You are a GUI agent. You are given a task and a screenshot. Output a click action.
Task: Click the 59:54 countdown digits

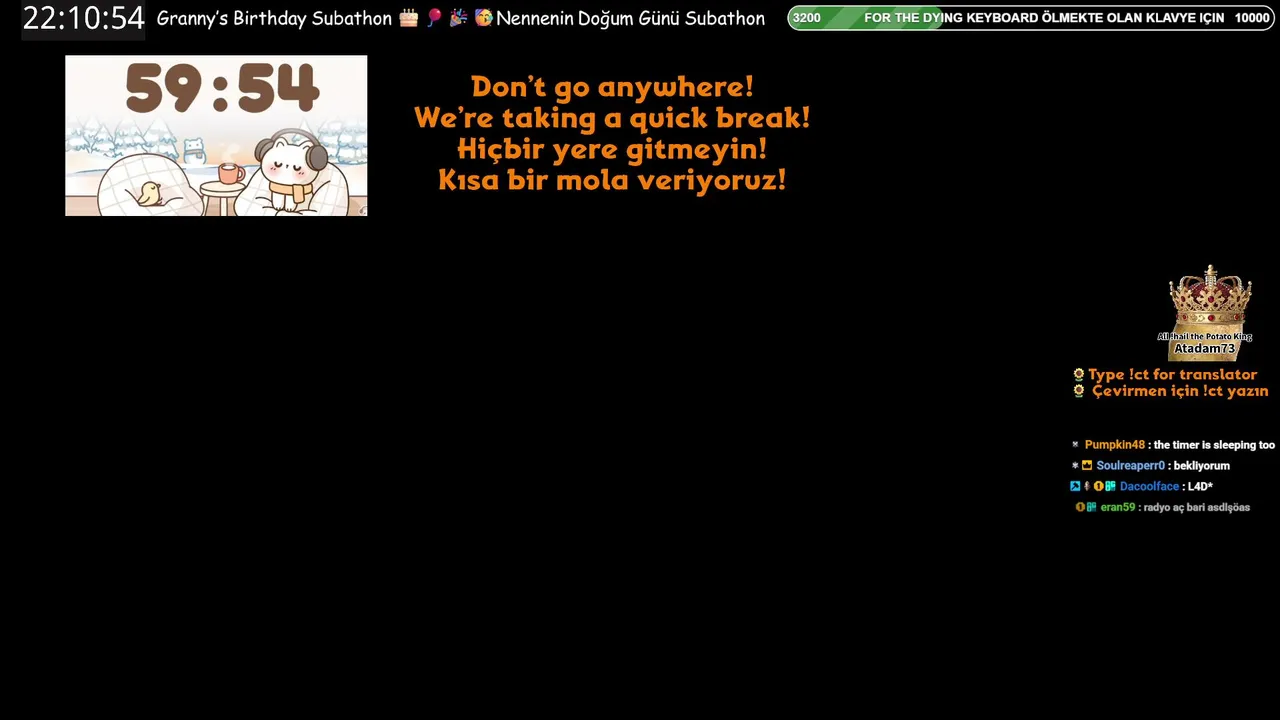pyautogui.click(x=222, y=90)
